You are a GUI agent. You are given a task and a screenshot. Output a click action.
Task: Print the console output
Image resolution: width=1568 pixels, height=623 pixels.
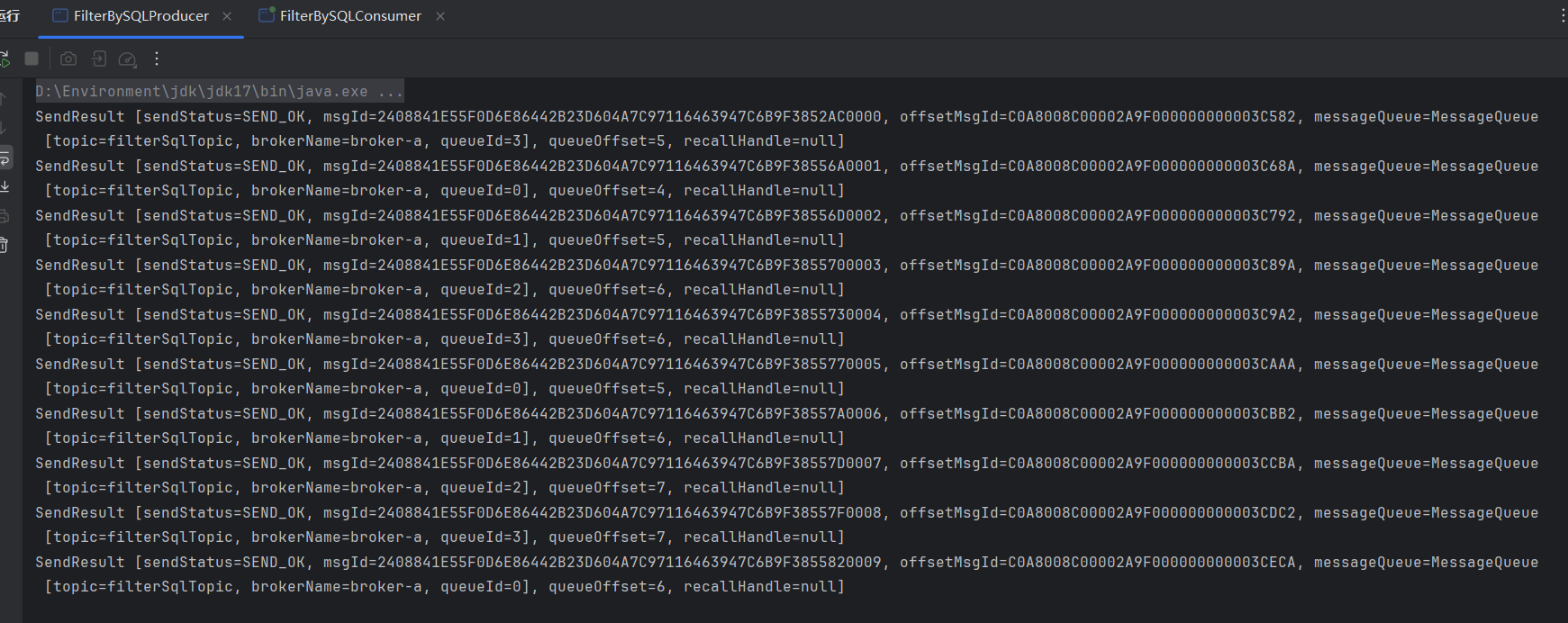click(x=5, y=216)
